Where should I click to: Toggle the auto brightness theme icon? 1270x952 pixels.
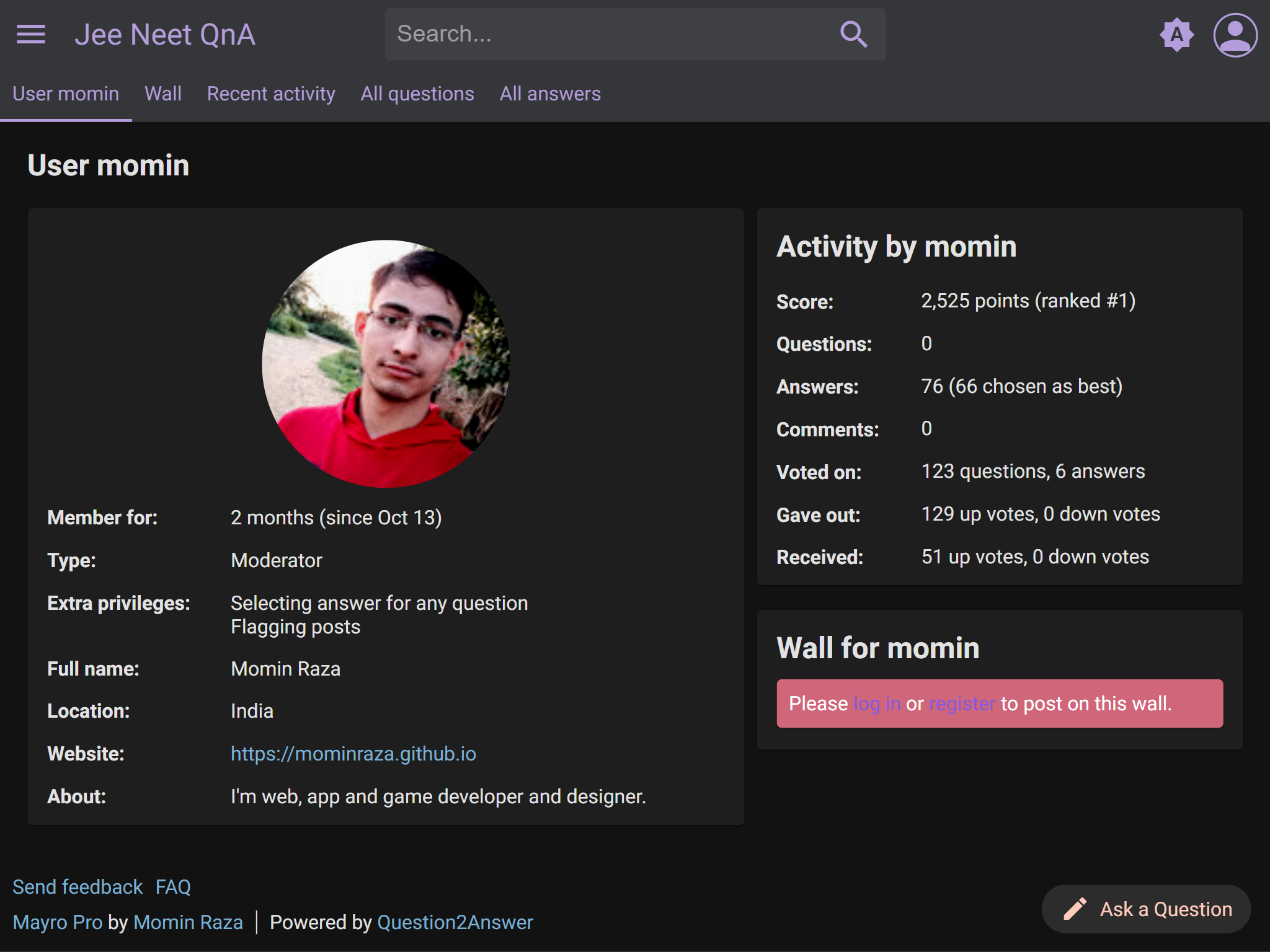tap(1176, 35)
